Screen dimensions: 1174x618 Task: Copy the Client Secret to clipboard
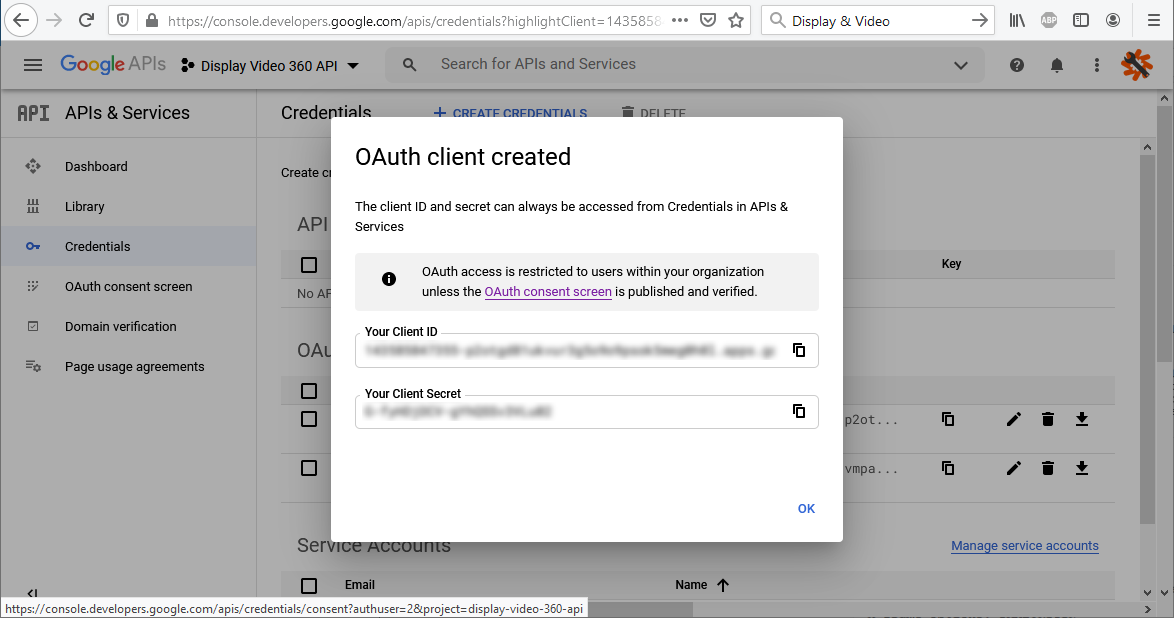798,411
